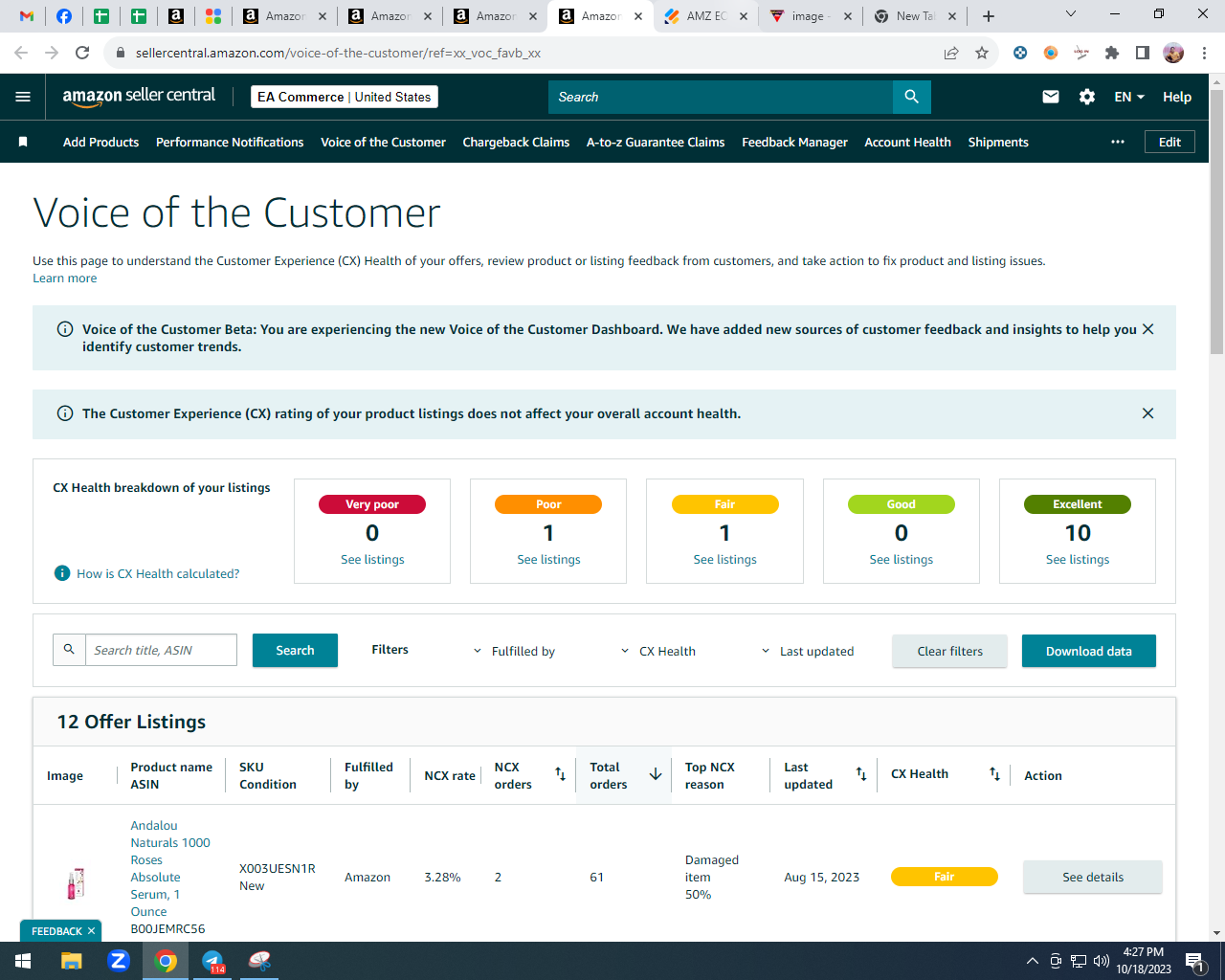Open the Help link in header

tap(1177, 97)
